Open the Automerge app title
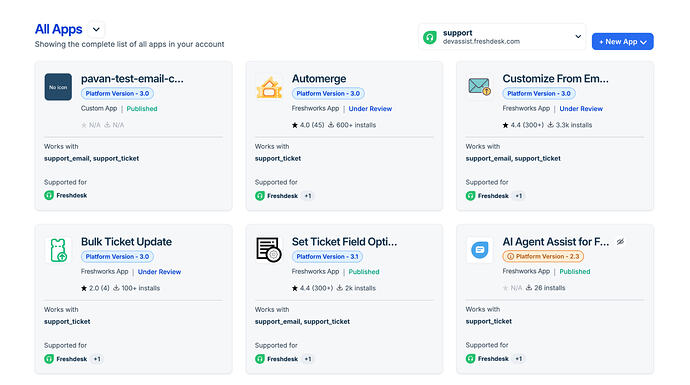Screen dimensions: 690x385 tap(319, 79)
